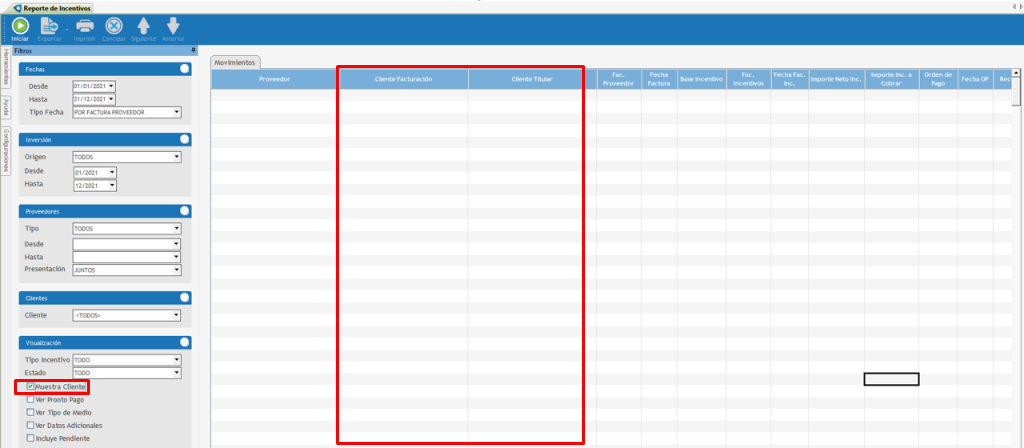Open the Tipo Fecha dropdown
Screen dimensions: 1024x448
click(x=176, y=112)
